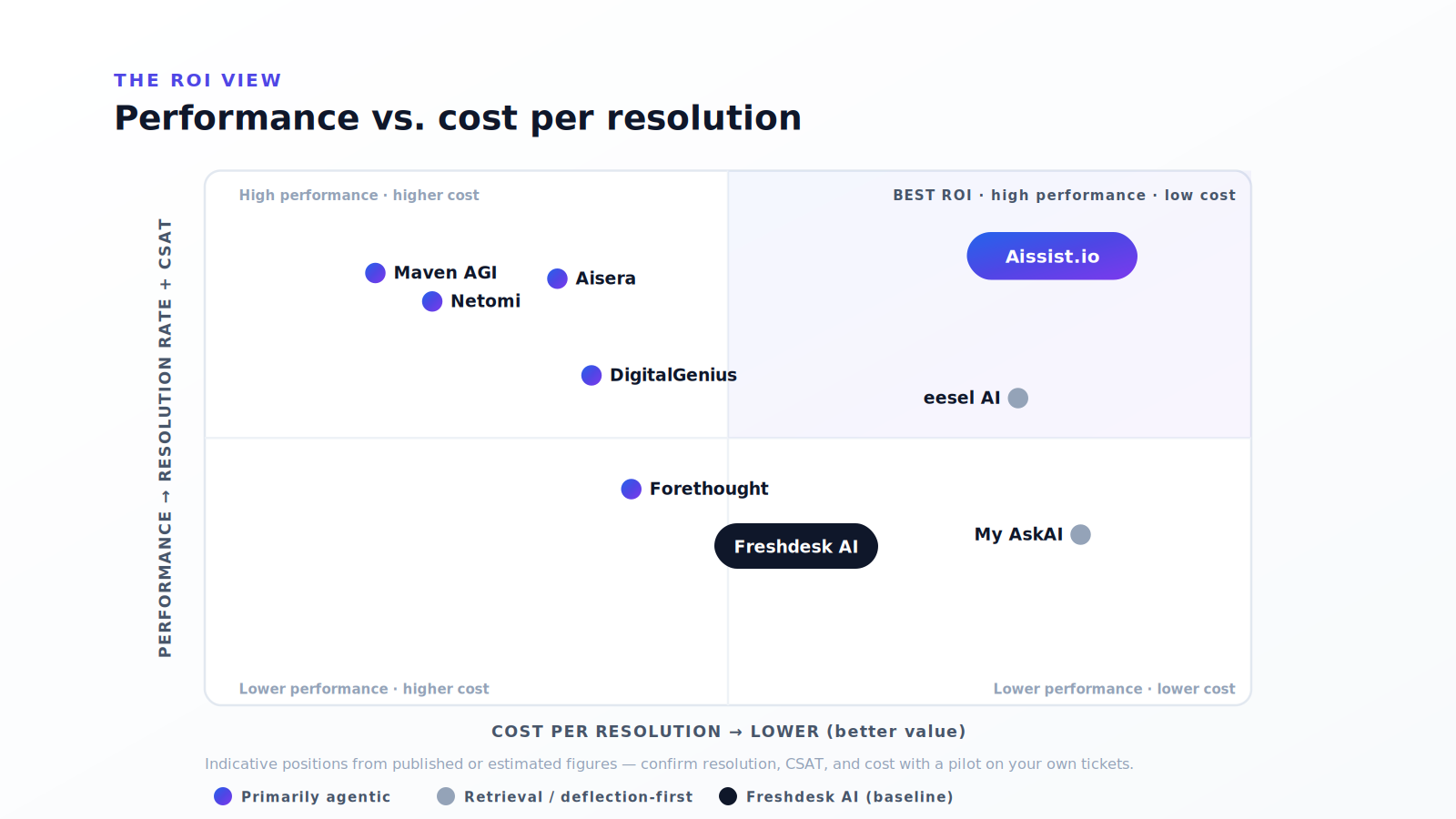Click the Cost per resolution axis title

pyautogui.click(x=728, y=732)
